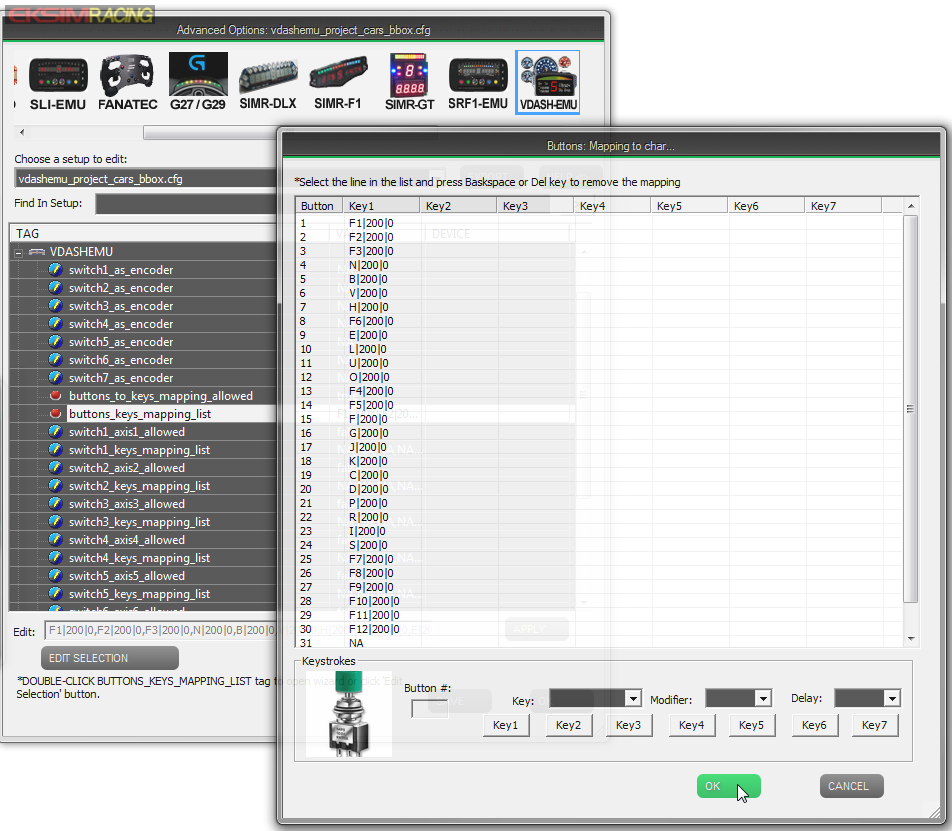Click the Key5 assign button

coord(752,725)
